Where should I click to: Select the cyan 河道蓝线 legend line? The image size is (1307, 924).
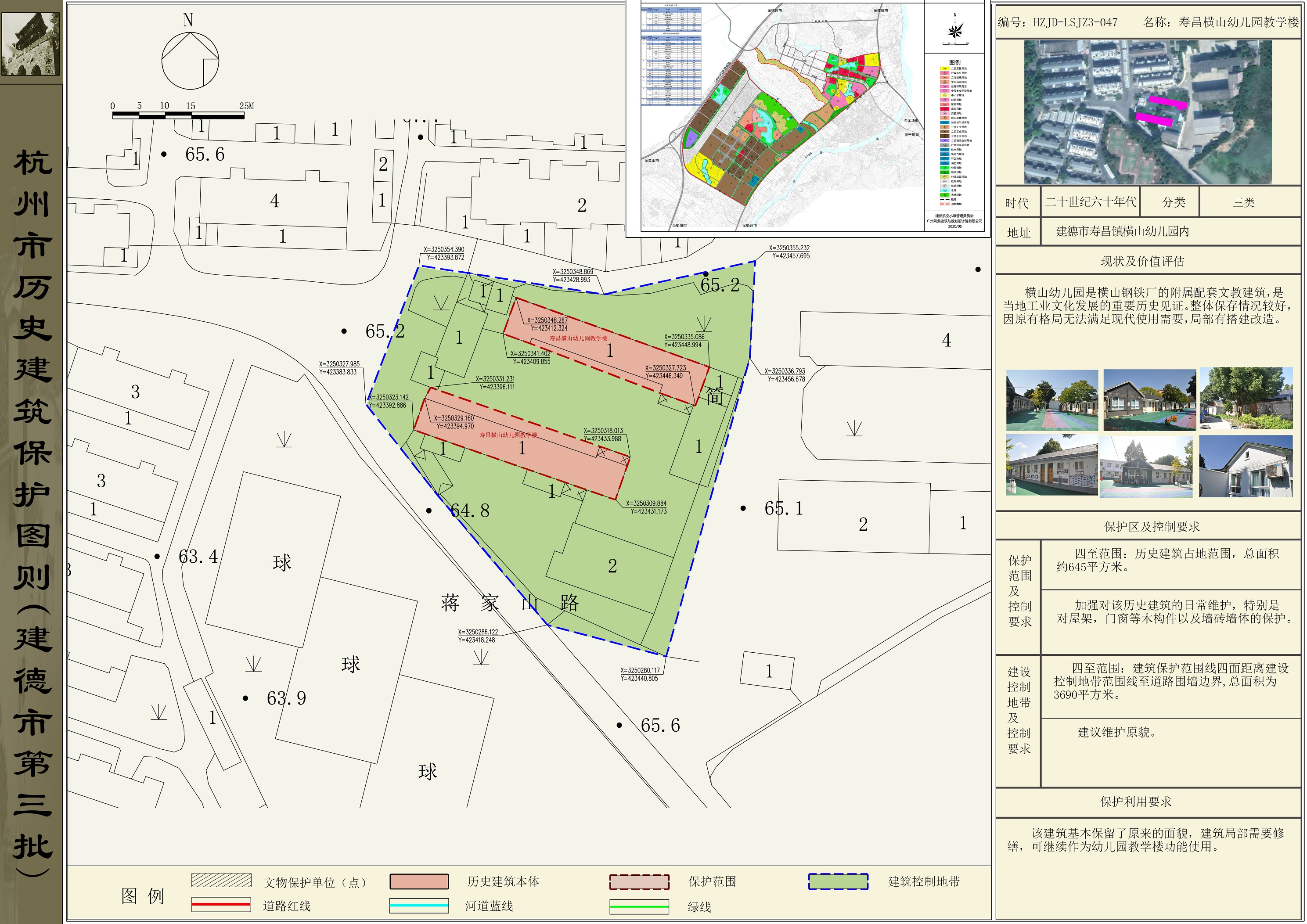419,905
